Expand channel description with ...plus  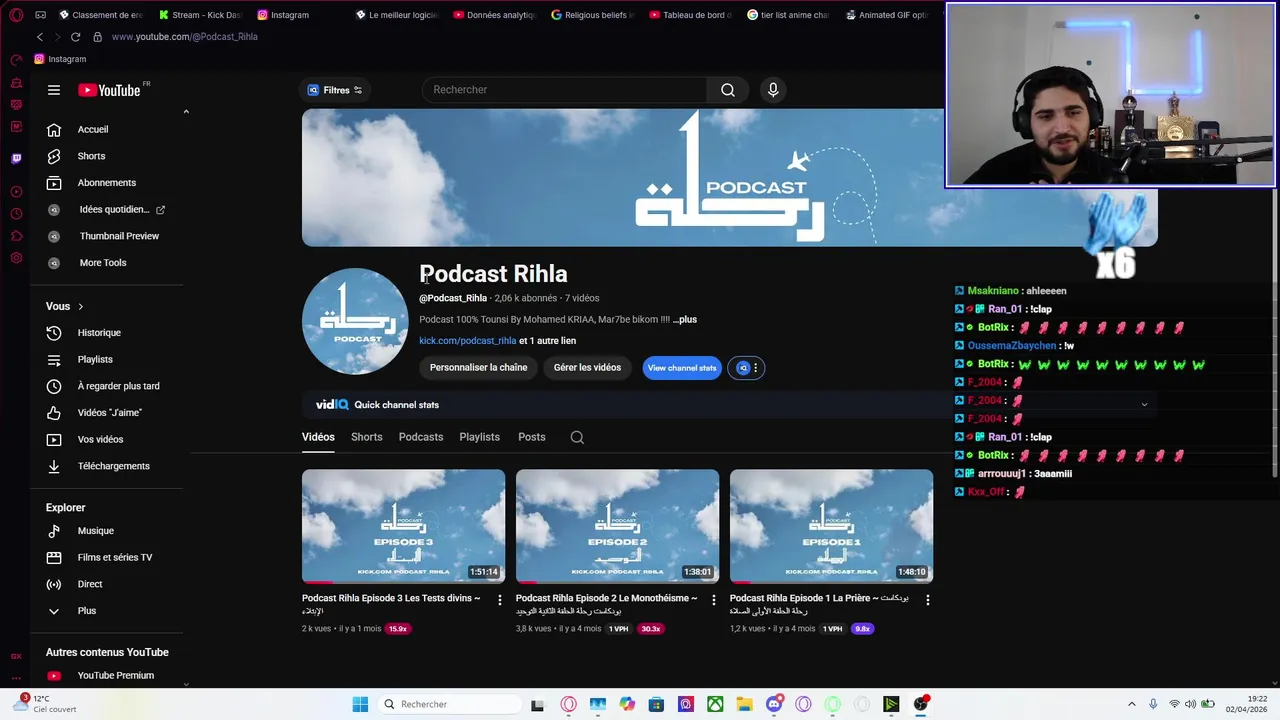pos(685,320)
